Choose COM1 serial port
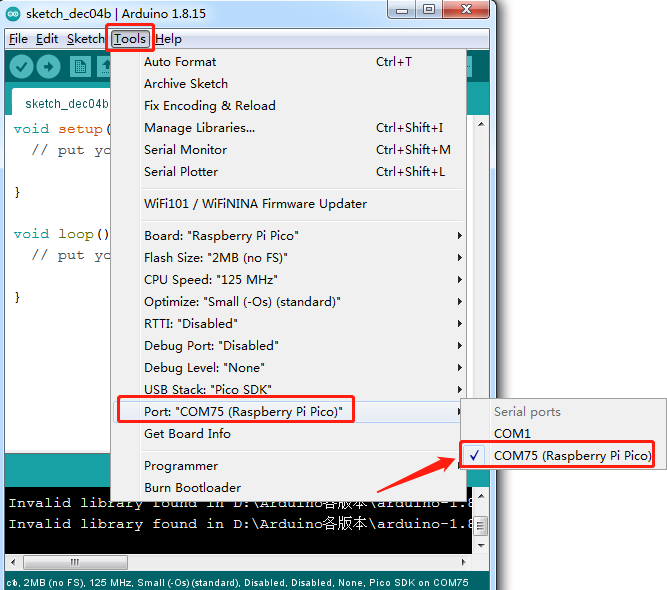Viewport: 667px width, 590px height. pos(563,433)
